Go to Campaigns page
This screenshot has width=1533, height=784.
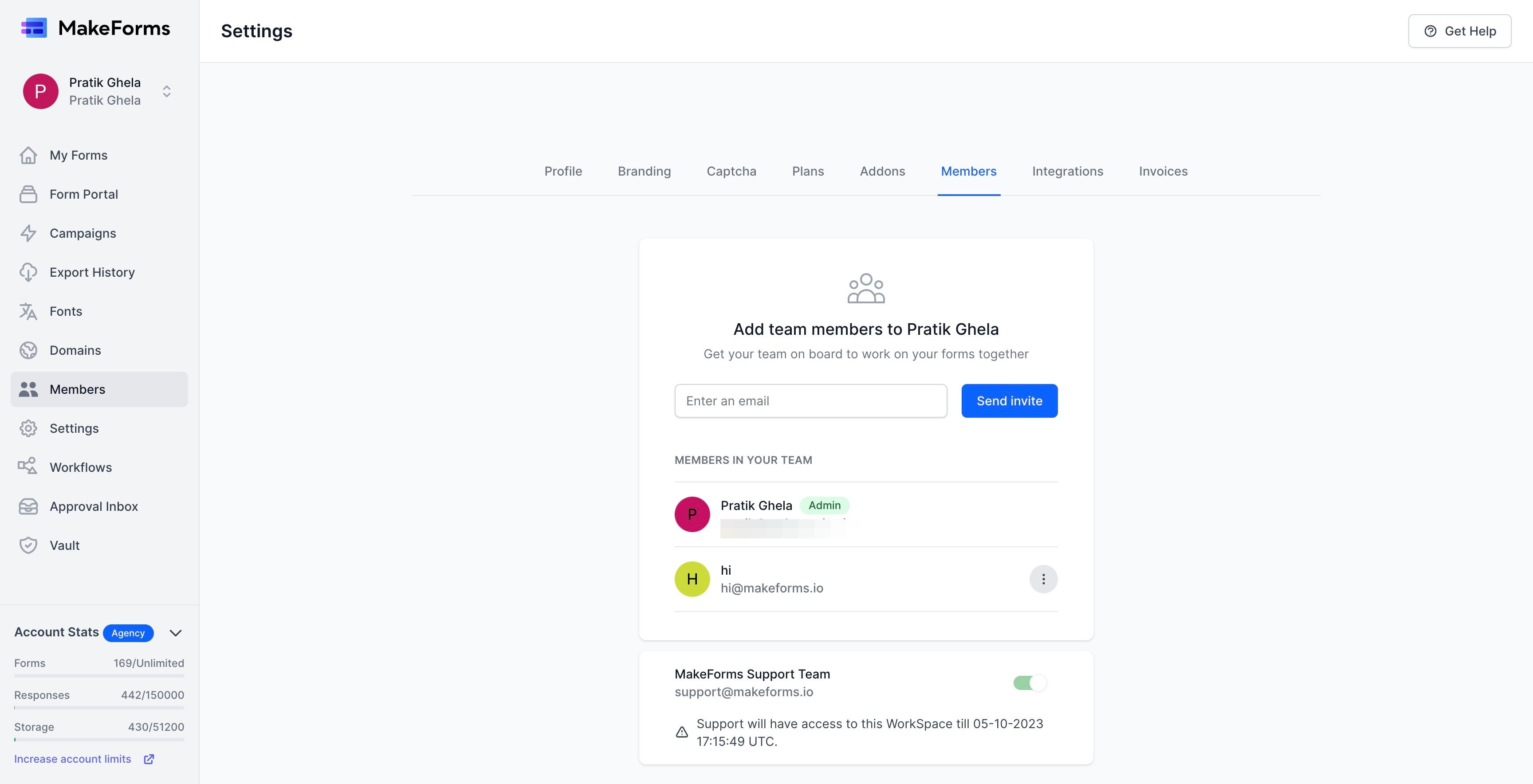click(99, 233)
